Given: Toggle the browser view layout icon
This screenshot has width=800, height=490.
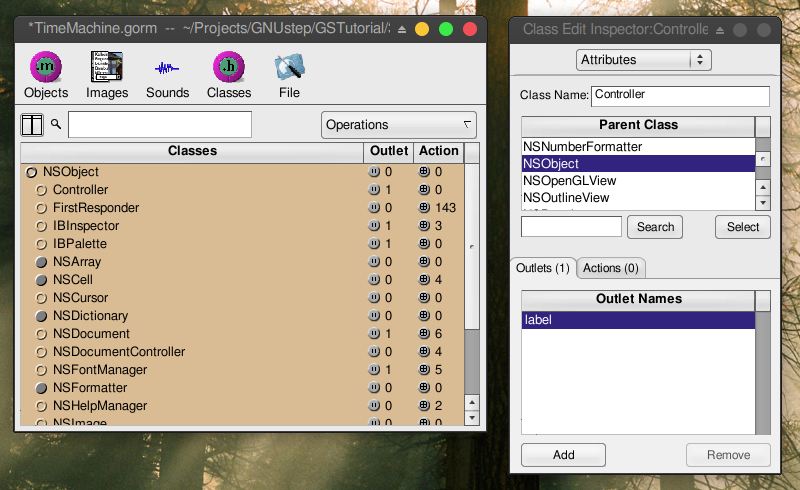Looking at the screenshot, I should (32, 125).
